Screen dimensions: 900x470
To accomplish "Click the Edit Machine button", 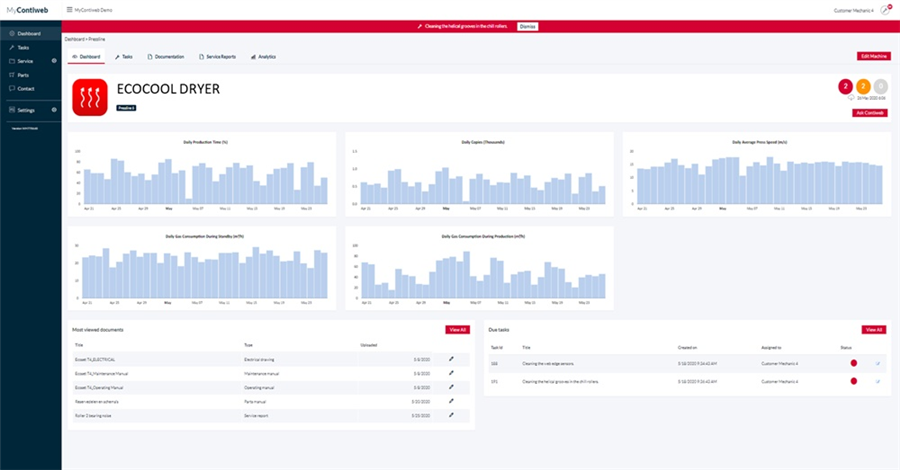I will click(x=874, y=56).
